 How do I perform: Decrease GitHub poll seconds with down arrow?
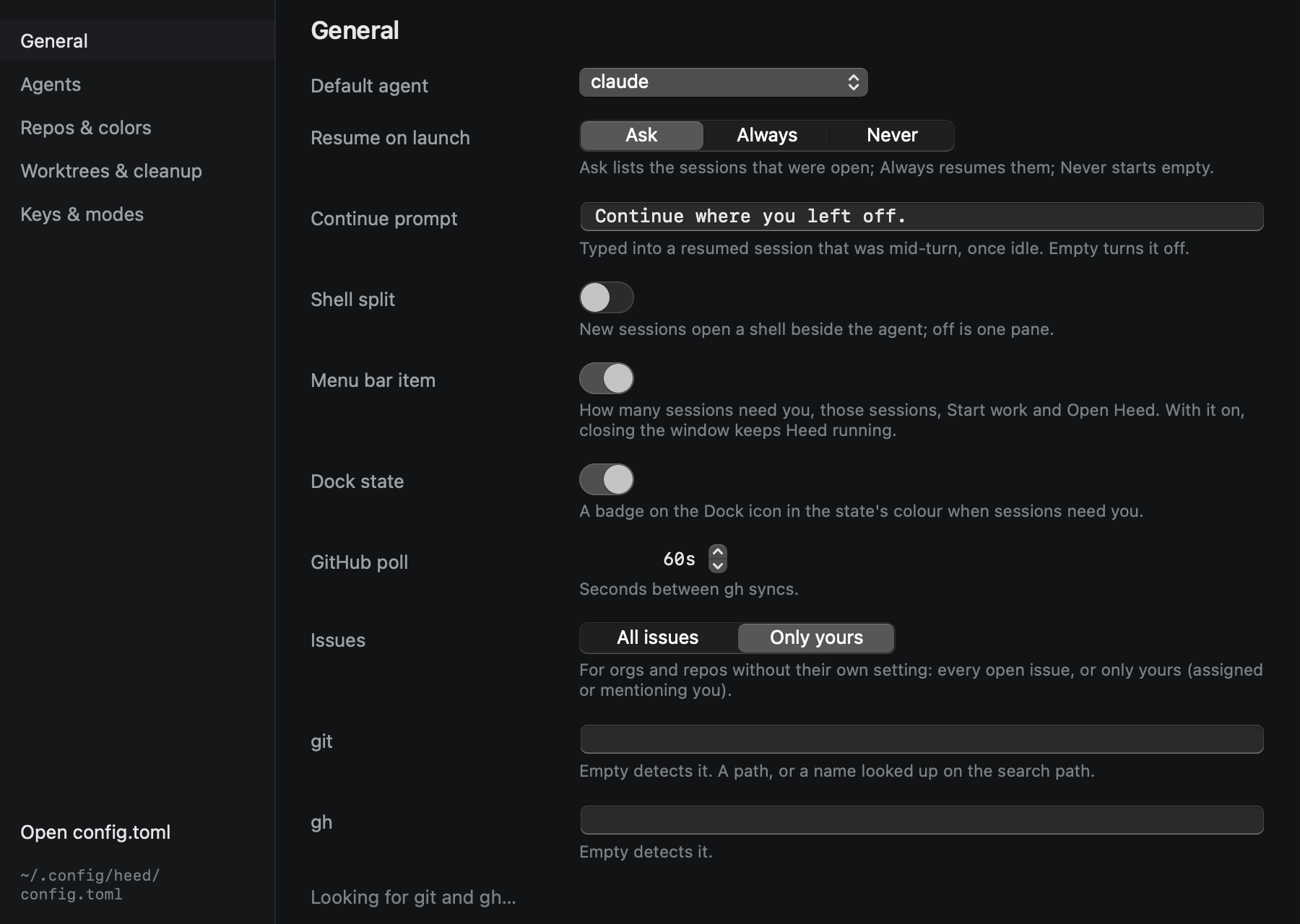[x=717, y=566]
